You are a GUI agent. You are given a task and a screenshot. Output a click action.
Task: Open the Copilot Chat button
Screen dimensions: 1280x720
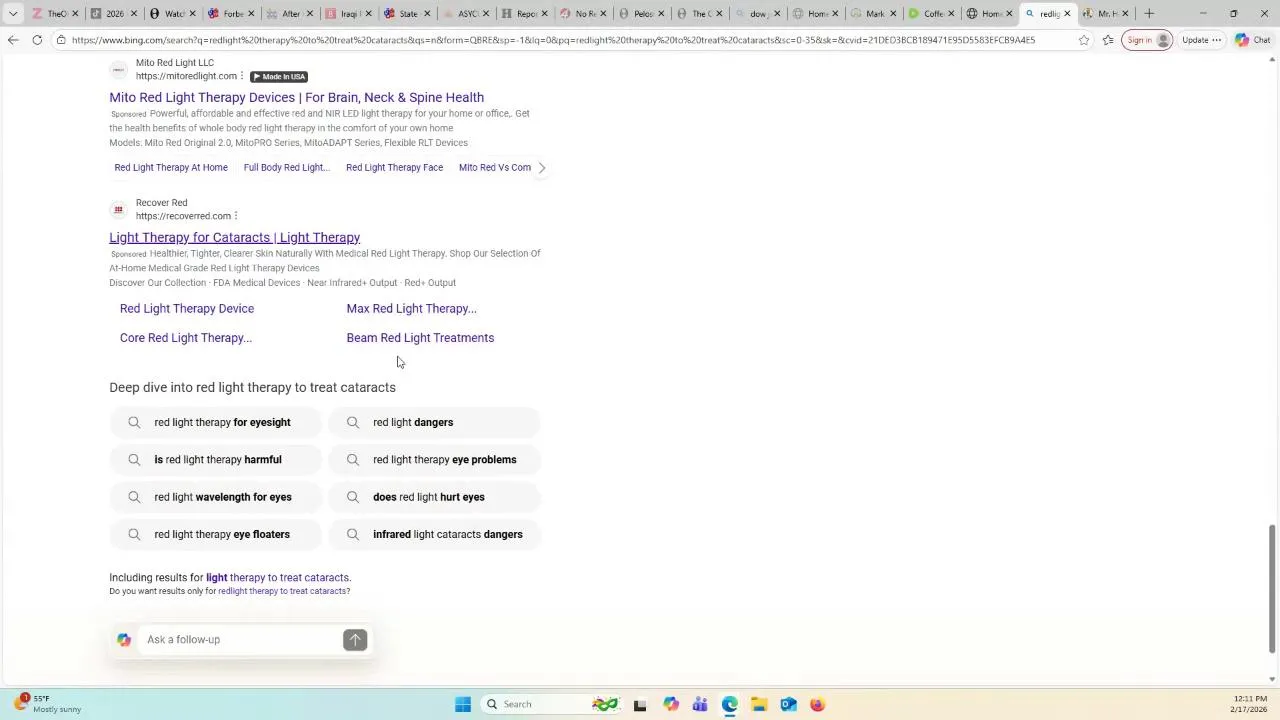(1252, 40)
